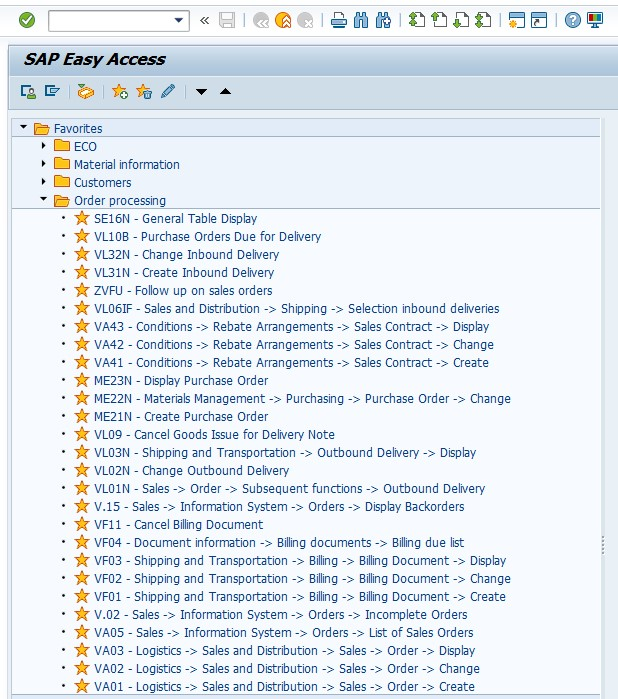The width and height of the screenshot is (618, 699).
Task: Select VA42 Sales Contract Change entry
Action: click(x=294, y=345)
